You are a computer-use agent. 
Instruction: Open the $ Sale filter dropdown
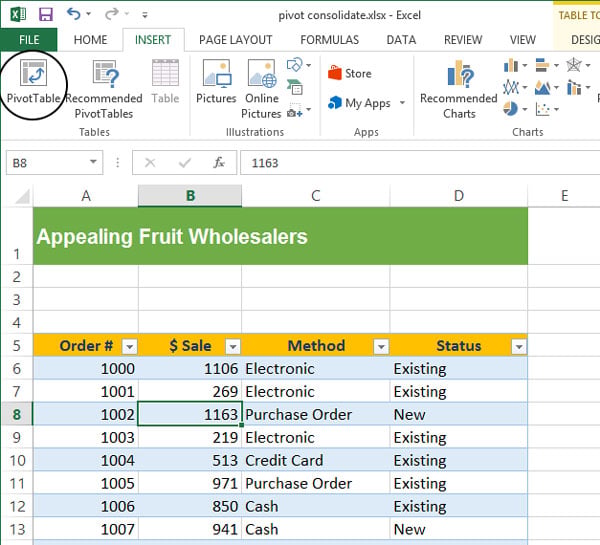[233, 347]
